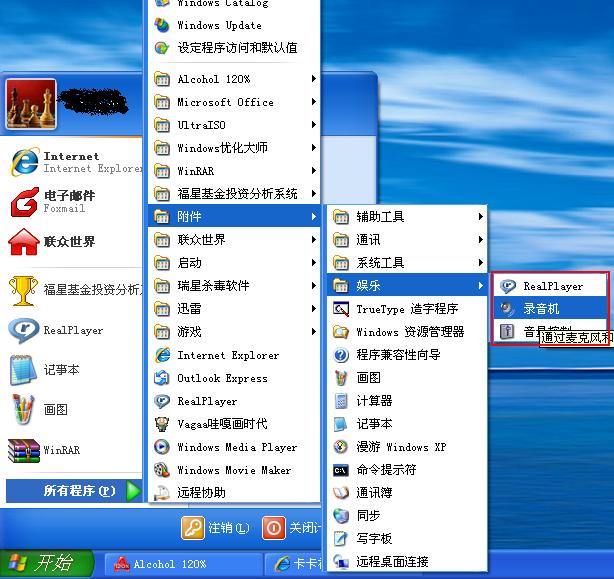The height and width of the screenshot is (579, 614).
Task: Click the 所有程序(P) button
Action: click(74, 491)
